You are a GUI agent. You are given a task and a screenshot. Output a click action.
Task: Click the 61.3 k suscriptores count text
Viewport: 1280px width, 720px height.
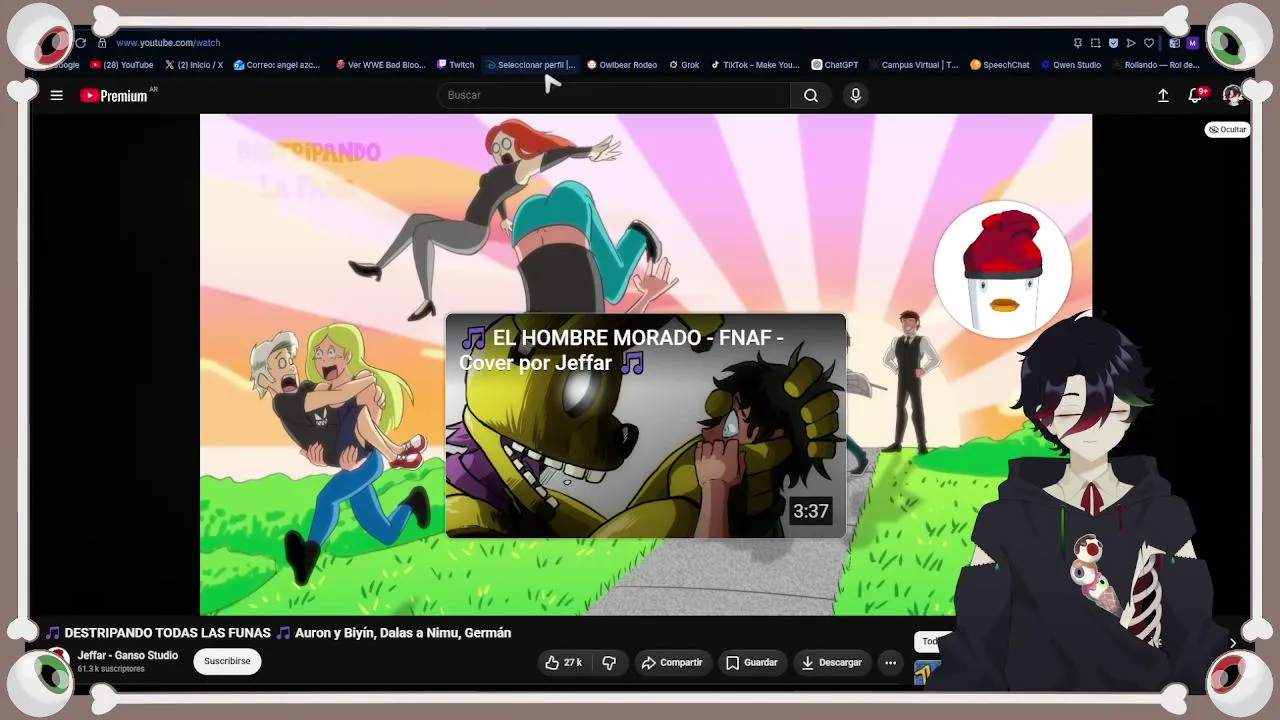tap(111, 669)
